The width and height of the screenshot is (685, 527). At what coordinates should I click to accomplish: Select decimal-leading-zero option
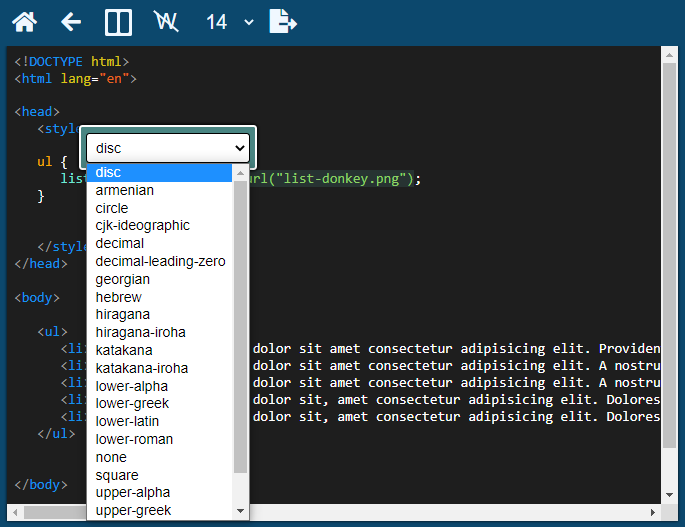coord(159,261)
